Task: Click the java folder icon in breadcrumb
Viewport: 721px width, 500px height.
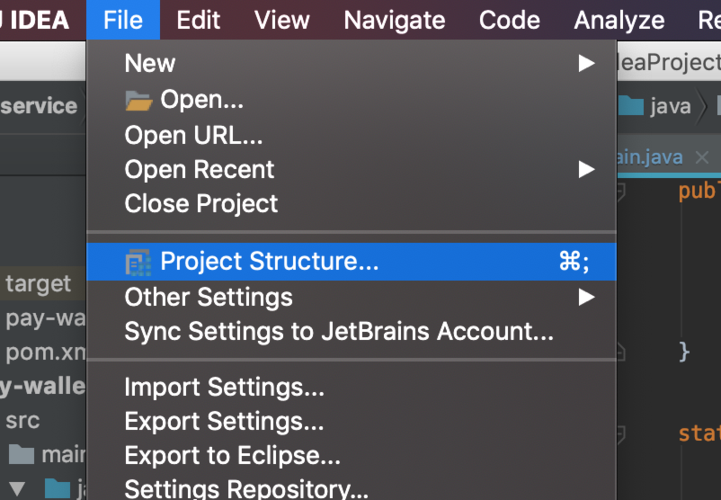Action: (631, 106)
